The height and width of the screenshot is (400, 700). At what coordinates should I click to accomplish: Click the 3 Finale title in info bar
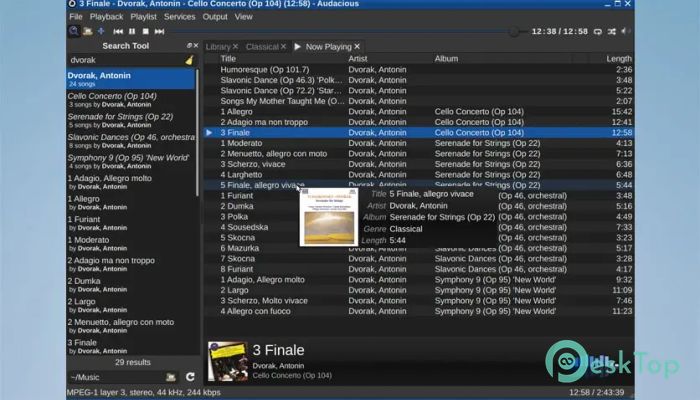(278, 350)
